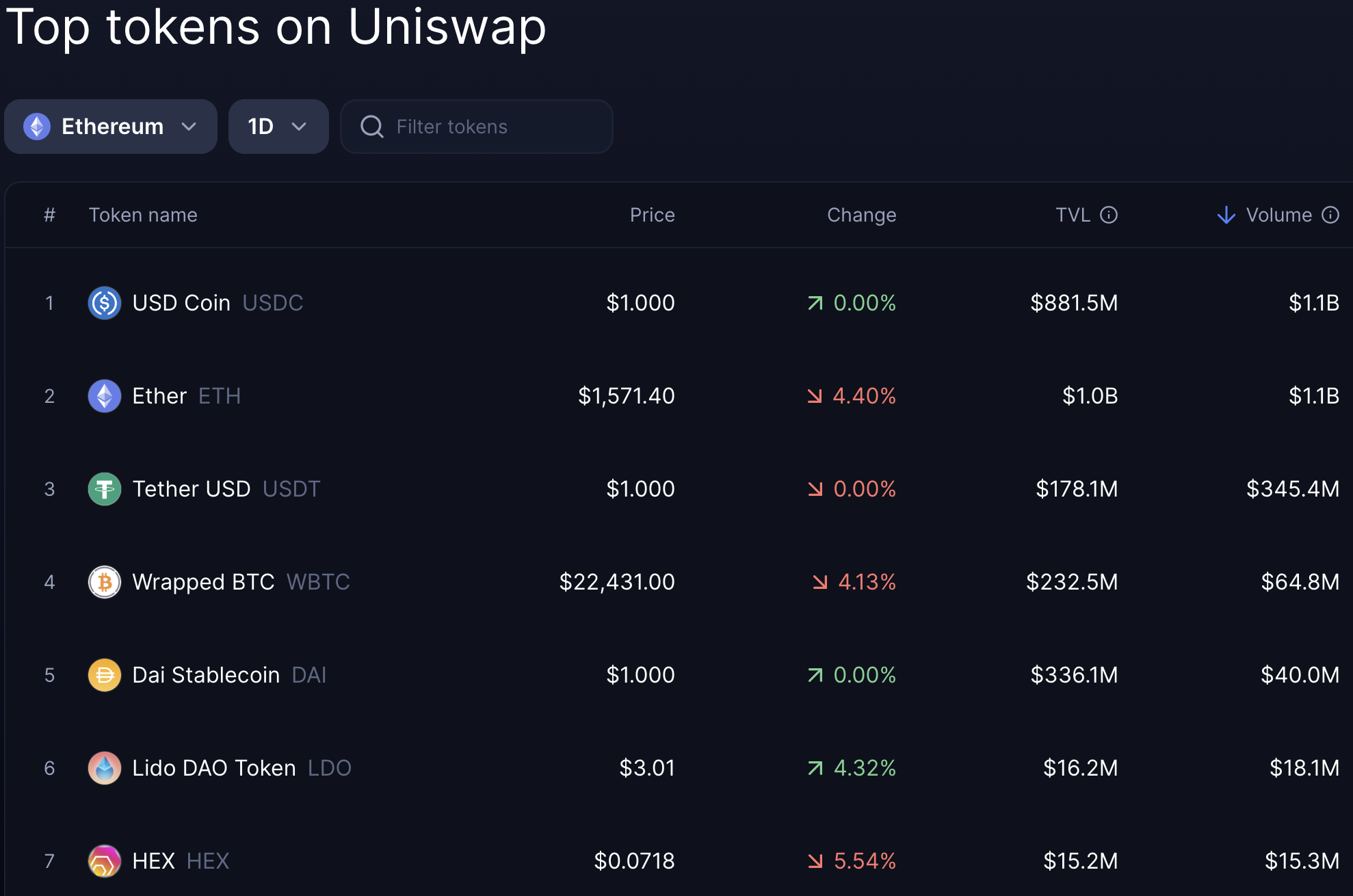Viewport: 1353px width, 896px height.
Task: Open the Ethereum network selector
Action: click(110, 127)
